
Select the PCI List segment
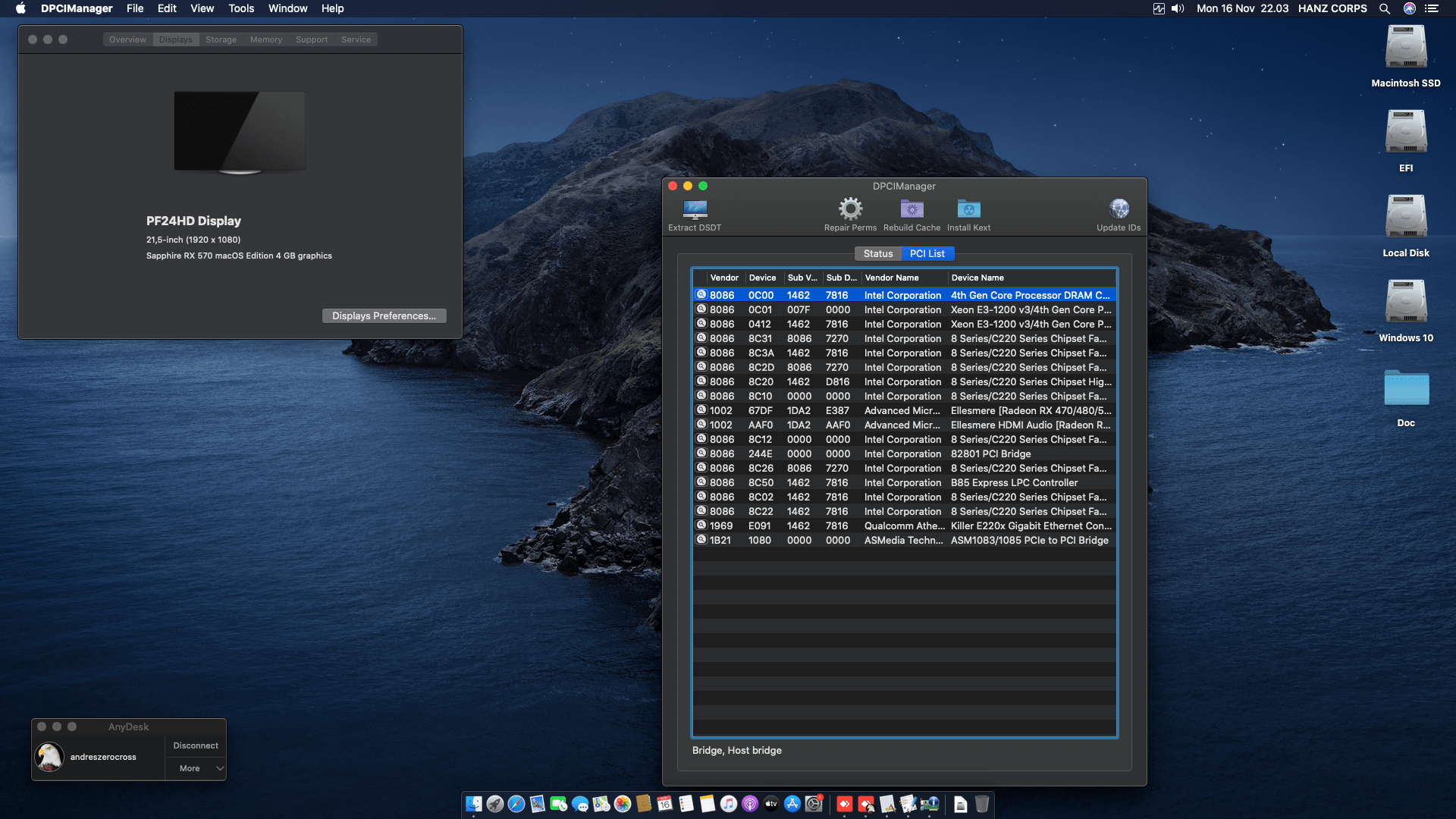[x=927, y=254]
